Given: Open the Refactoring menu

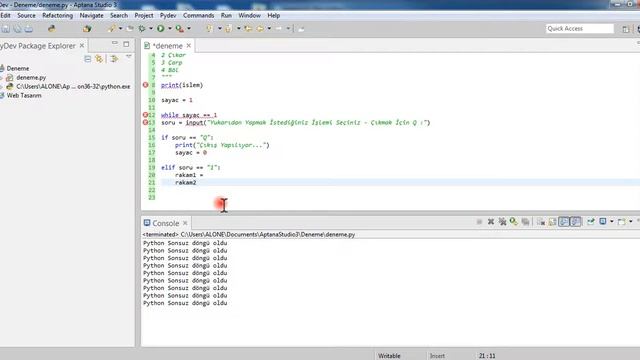Looking at the screenshot, I should pos(58,16).
